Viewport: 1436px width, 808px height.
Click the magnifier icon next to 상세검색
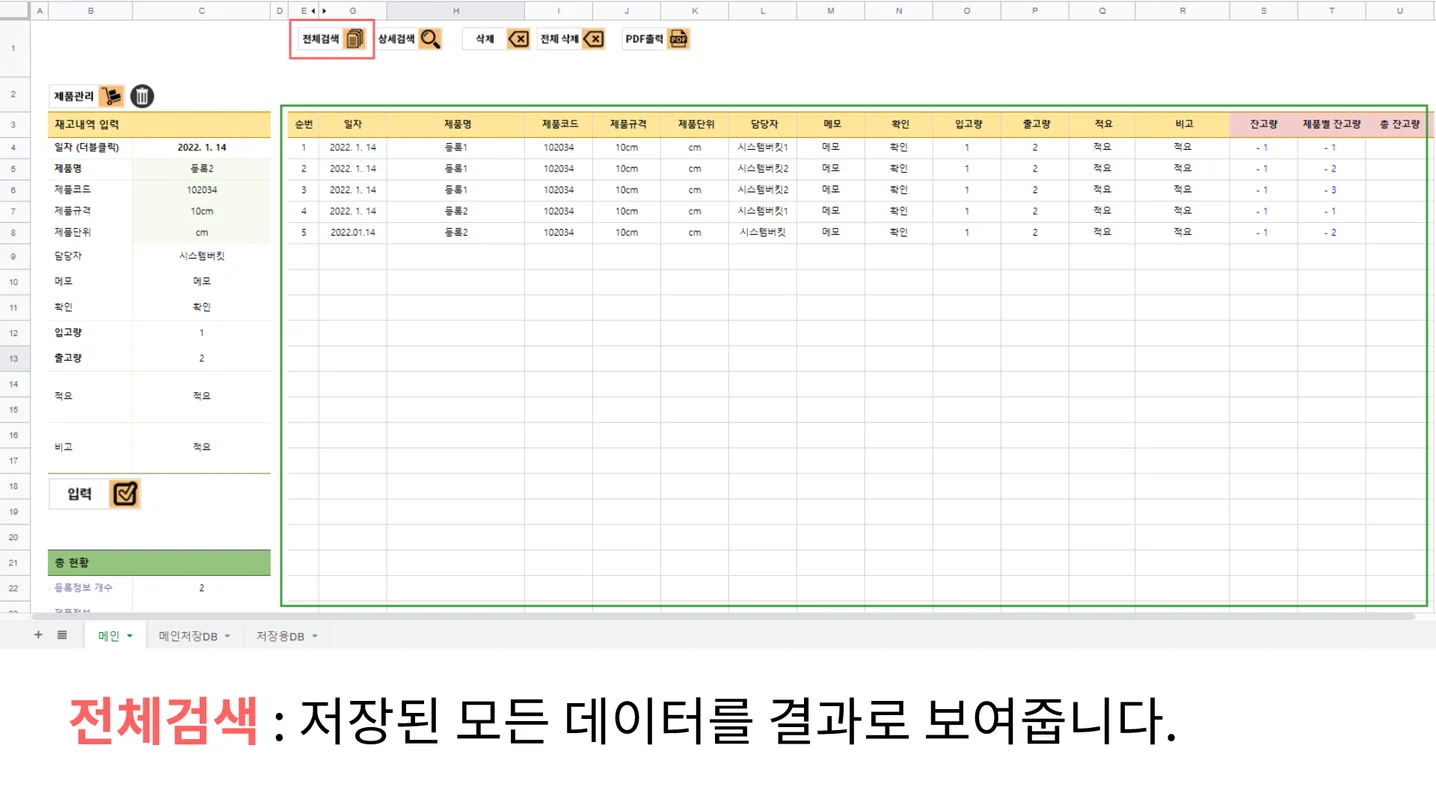430,40
